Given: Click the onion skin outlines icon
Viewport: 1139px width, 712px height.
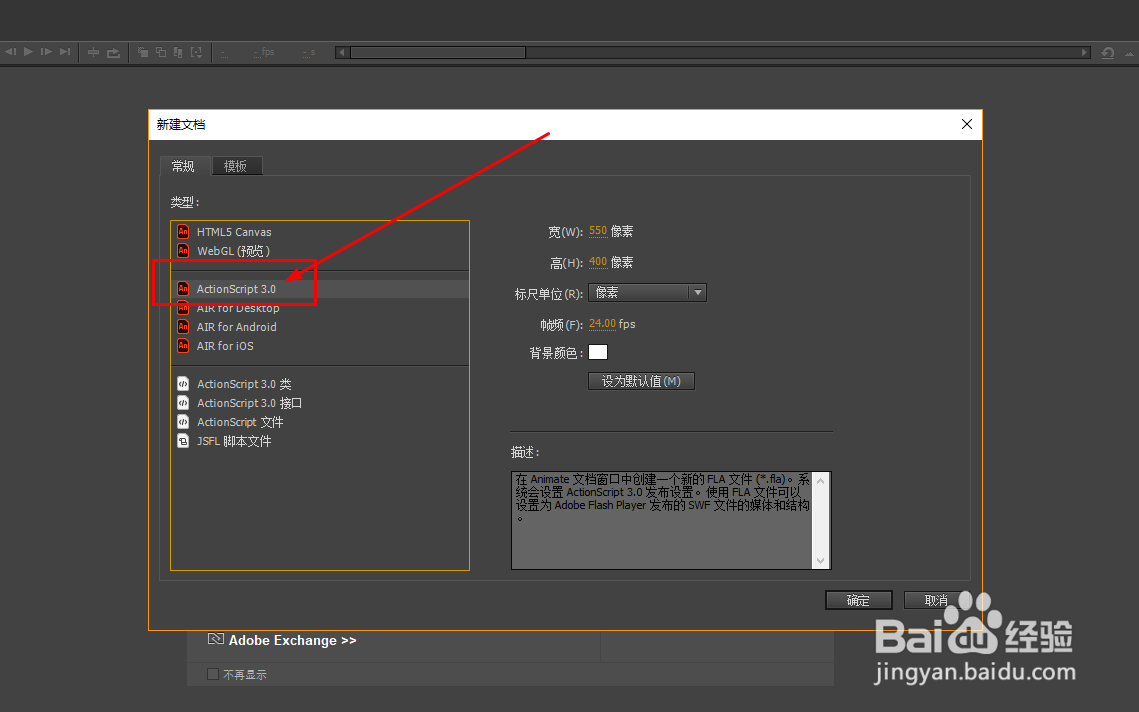Looking at the screenshot, I should [x=161, y=52].
